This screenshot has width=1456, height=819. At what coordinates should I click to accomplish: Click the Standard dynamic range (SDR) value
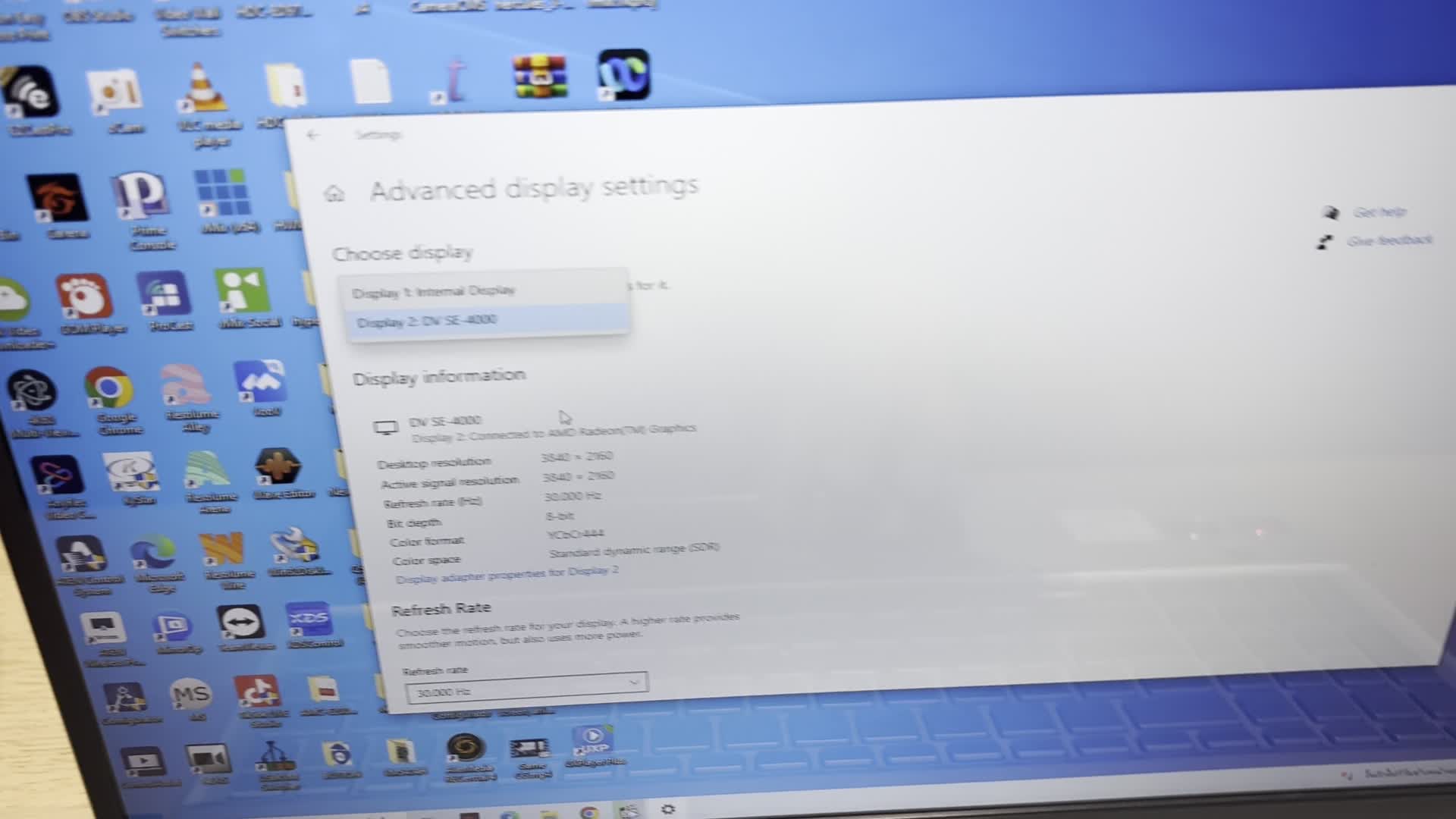point(634,549)
